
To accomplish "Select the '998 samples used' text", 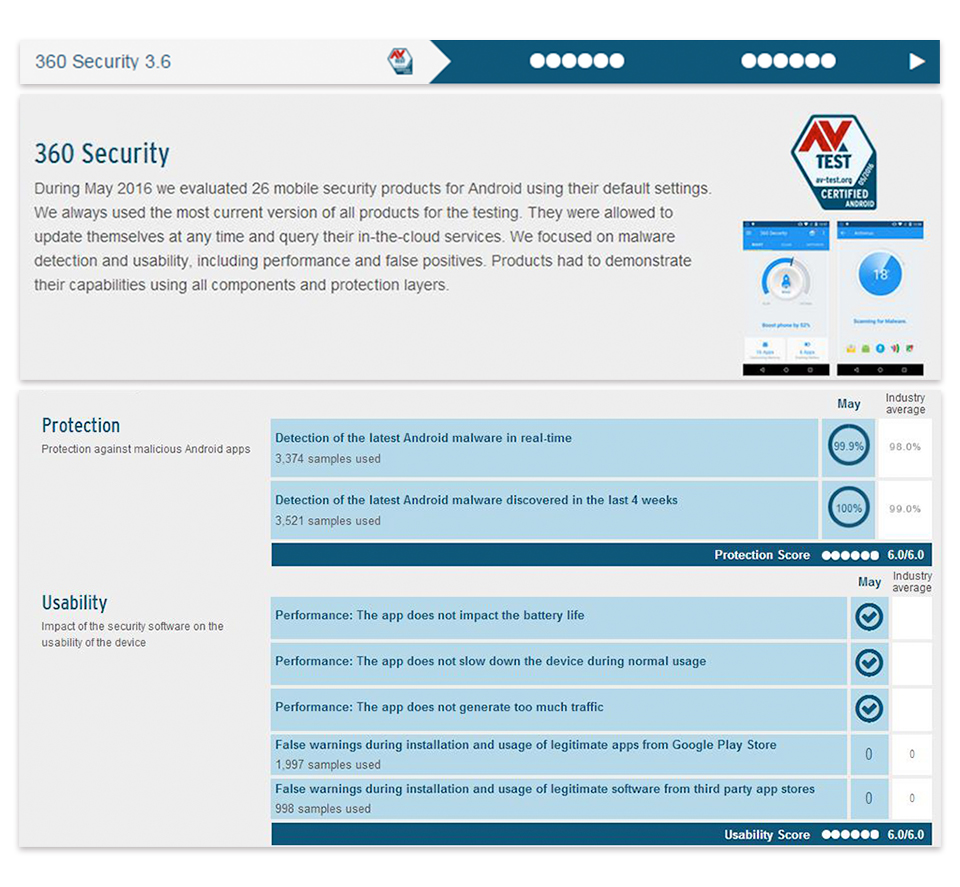I will tap(323, 809).
